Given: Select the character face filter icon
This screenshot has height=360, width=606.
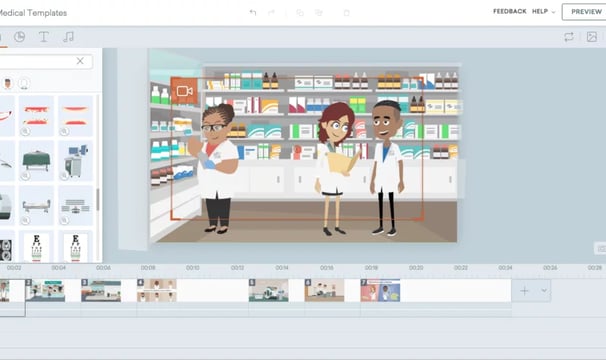Looking at the screenshot, I should click(7, 83).
